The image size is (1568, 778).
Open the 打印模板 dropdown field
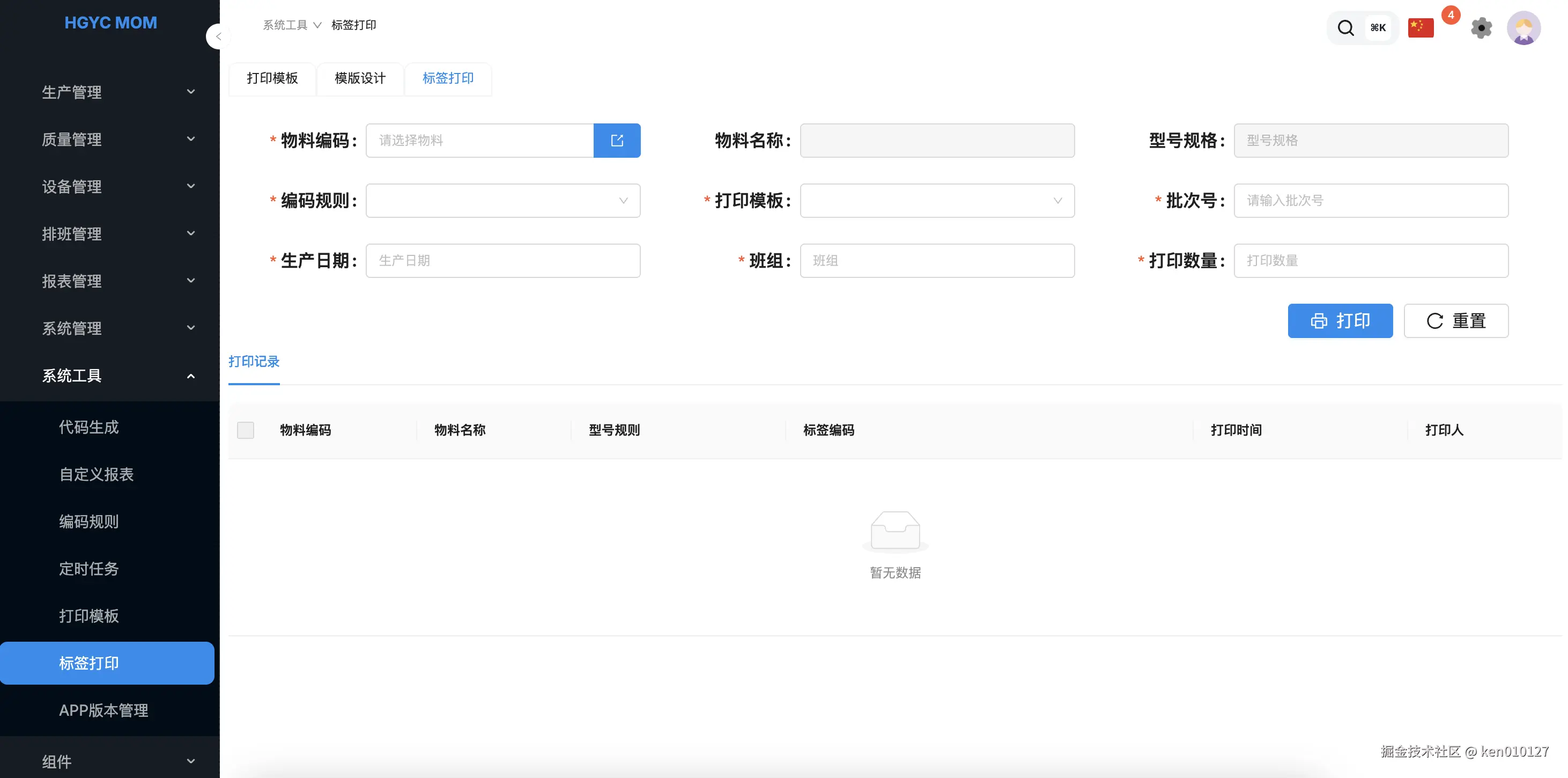click(x=936, y=201)
